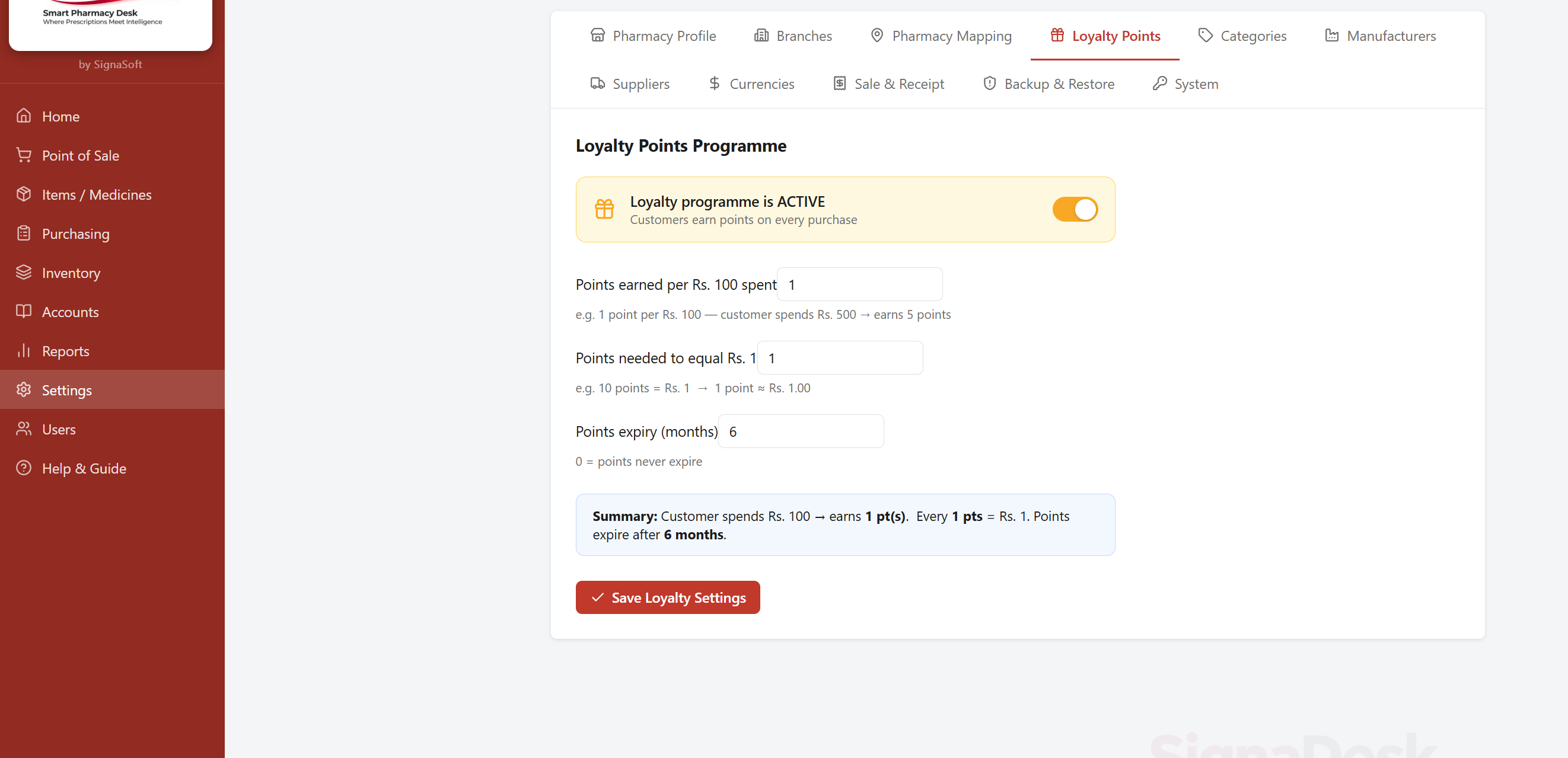Disable the loyalty programme toggle
This screenshot has height=758, width=1568.
[x=1075, y=209]
